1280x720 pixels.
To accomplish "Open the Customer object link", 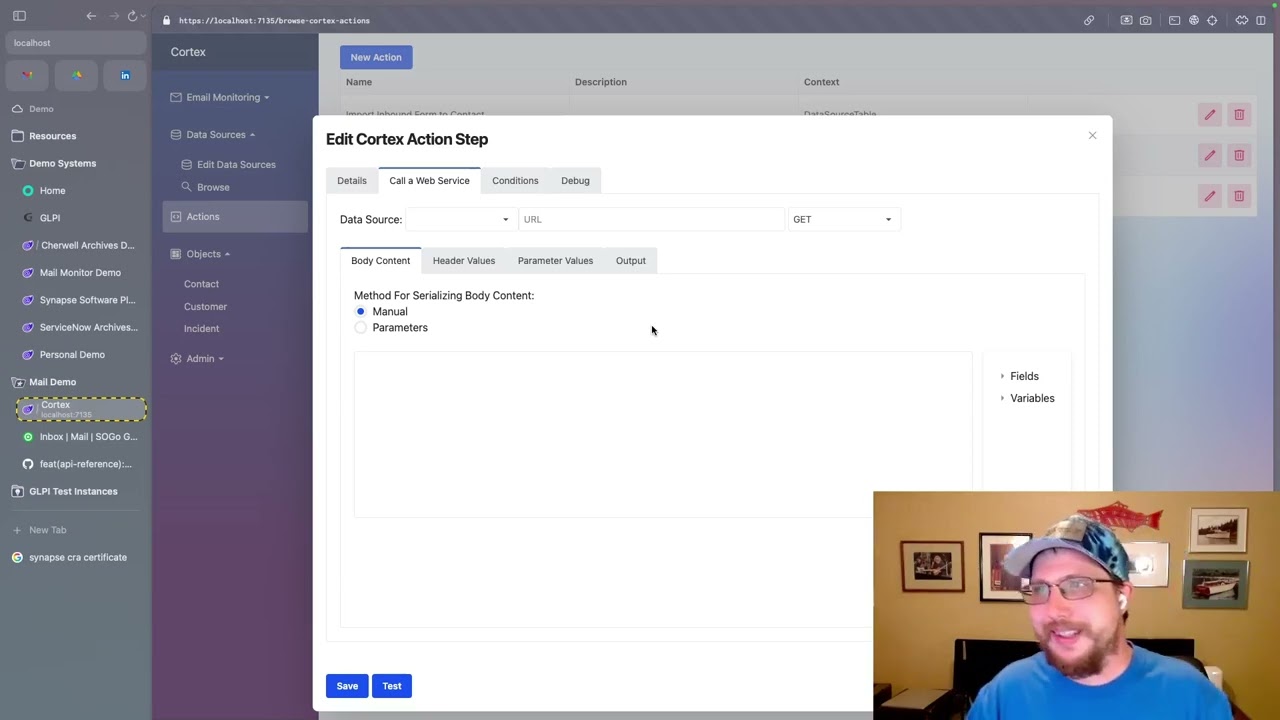I will (205, 307).
